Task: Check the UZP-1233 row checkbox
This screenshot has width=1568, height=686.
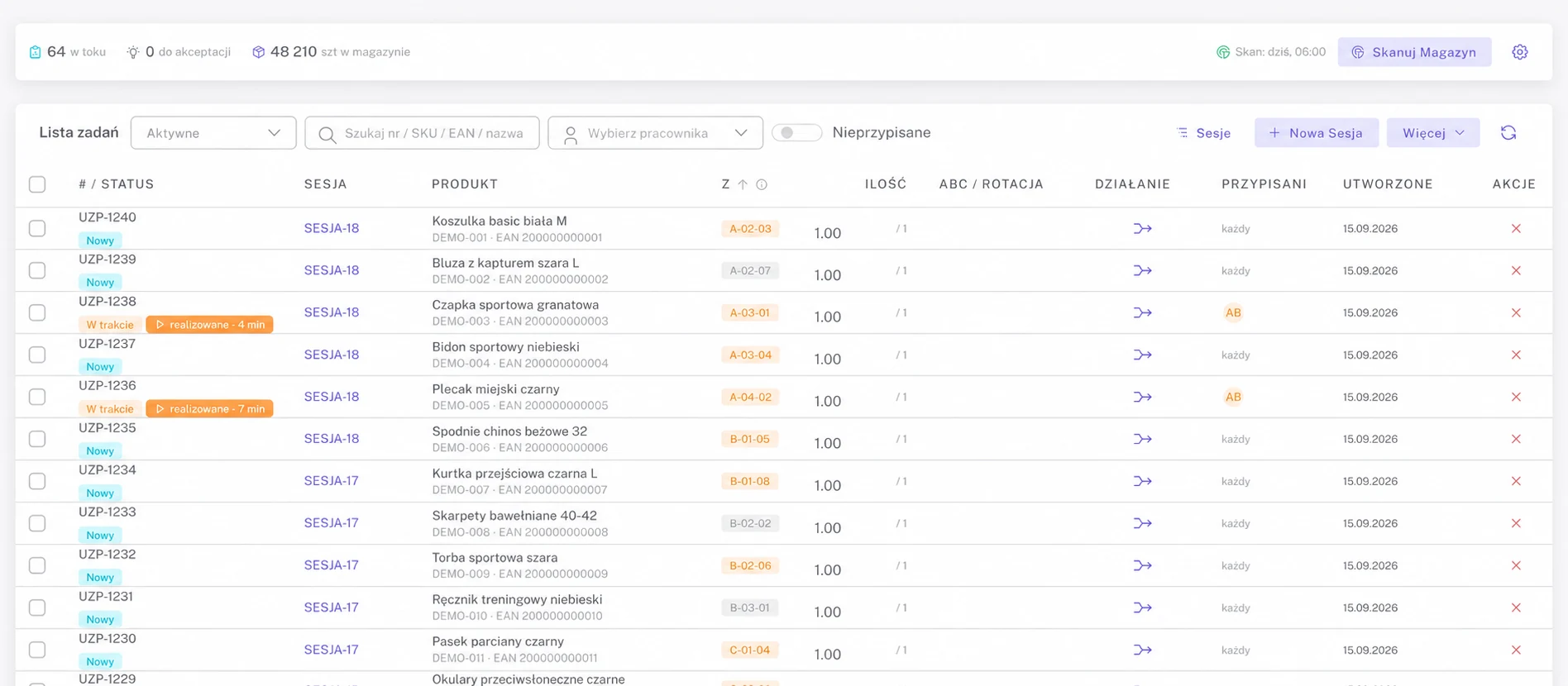Action: pyautogui.click(x=37, y=523)
